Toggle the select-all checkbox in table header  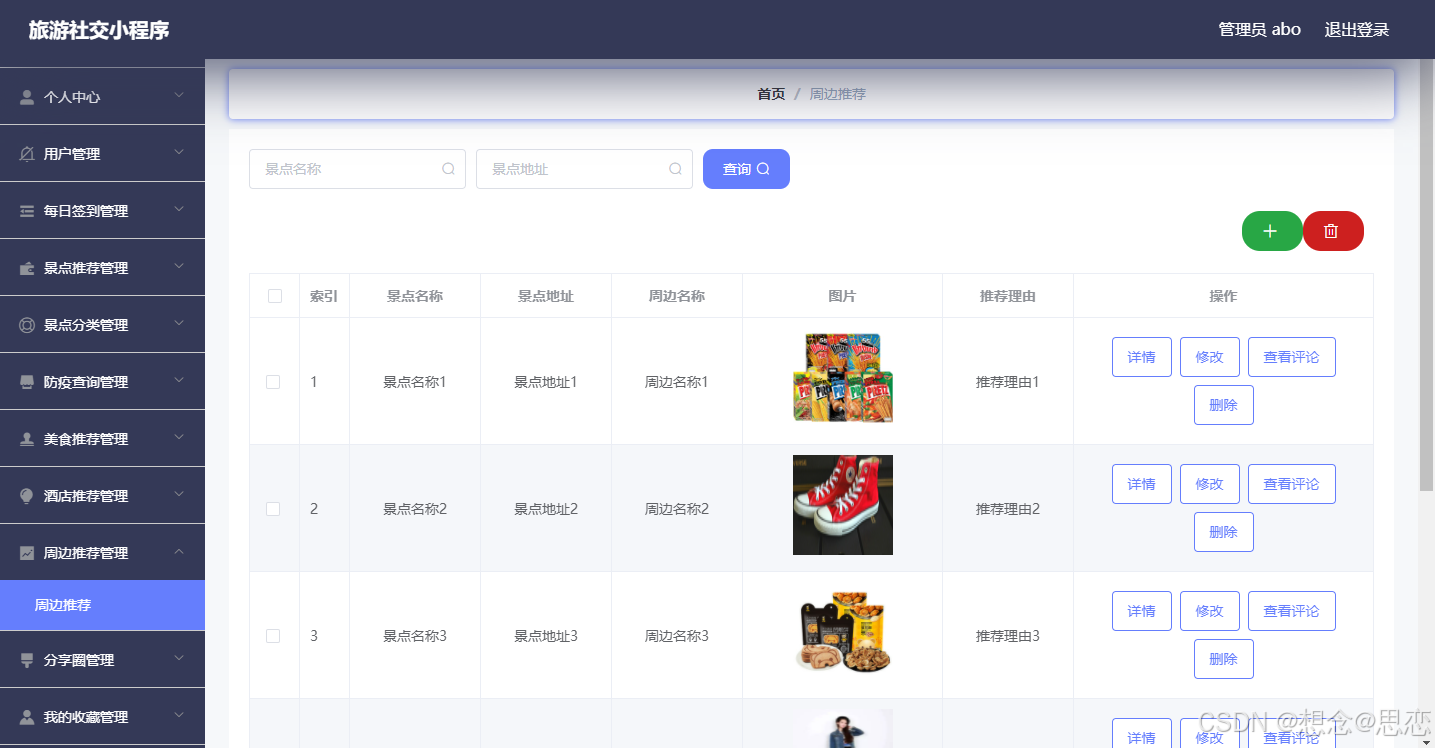point(275,296)
